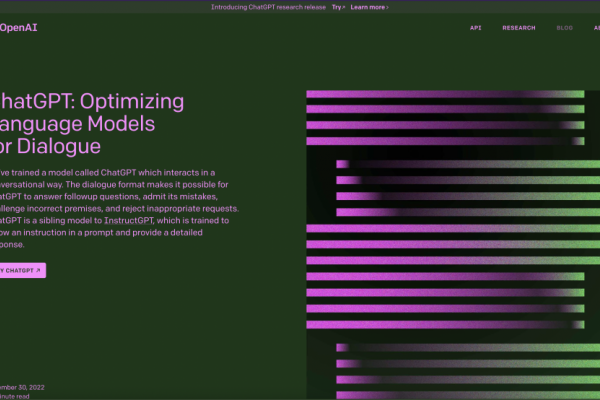
Task: Click the 'minute read' label
Action: coord(15,397)
